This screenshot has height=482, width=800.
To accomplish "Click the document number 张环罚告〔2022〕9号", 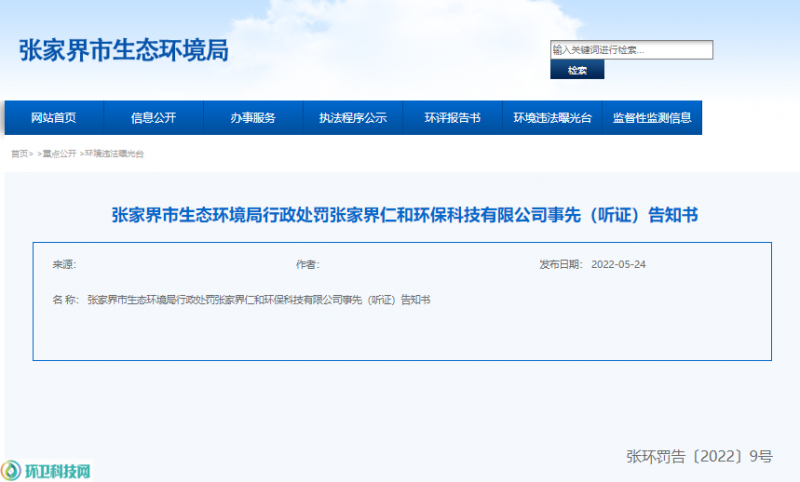I will [x=699, y=456].
